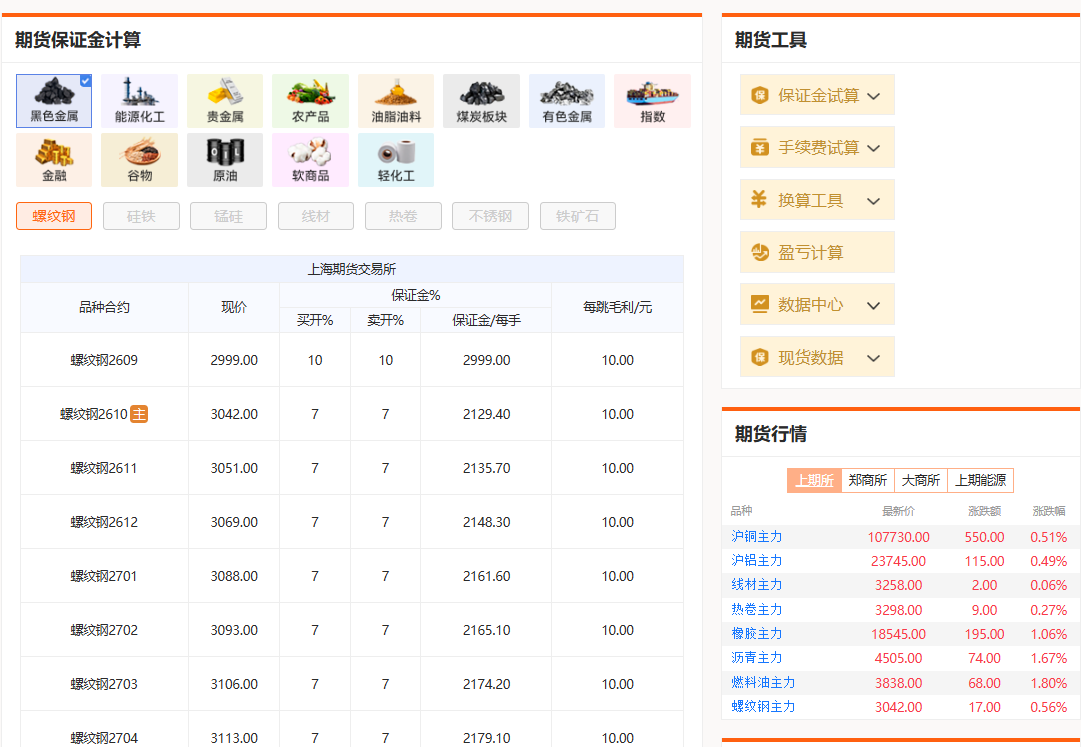Click the 数据中心 chart icon

click(760, 305)
